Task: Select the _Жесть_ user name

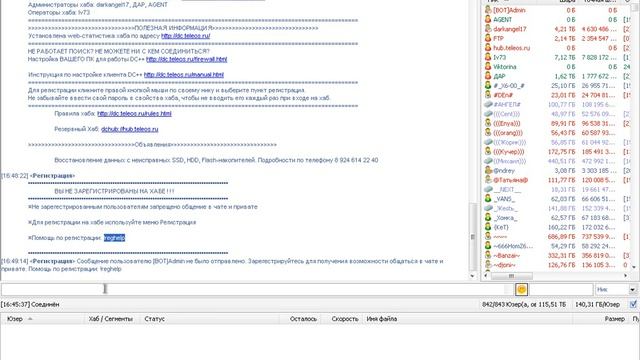Action: 506,208
